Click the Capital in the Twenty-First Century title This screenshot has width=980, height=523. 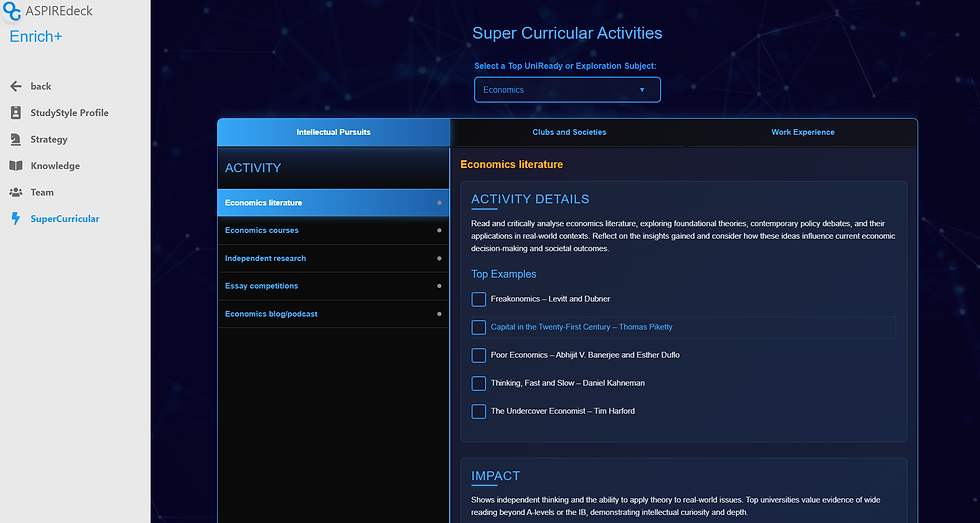pos(582,327)
